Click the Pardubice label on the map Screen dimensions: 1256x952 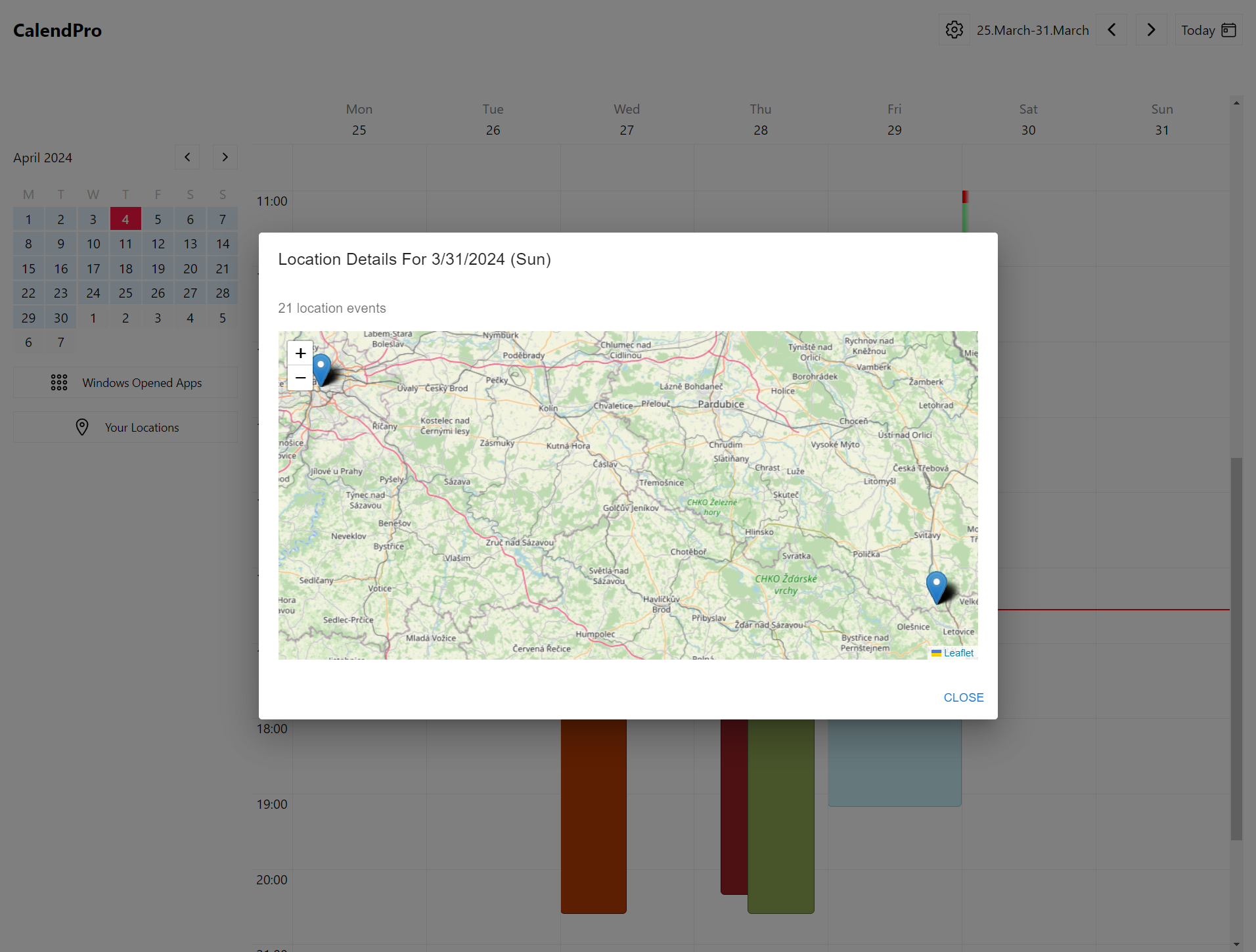(x=721, y=404)
